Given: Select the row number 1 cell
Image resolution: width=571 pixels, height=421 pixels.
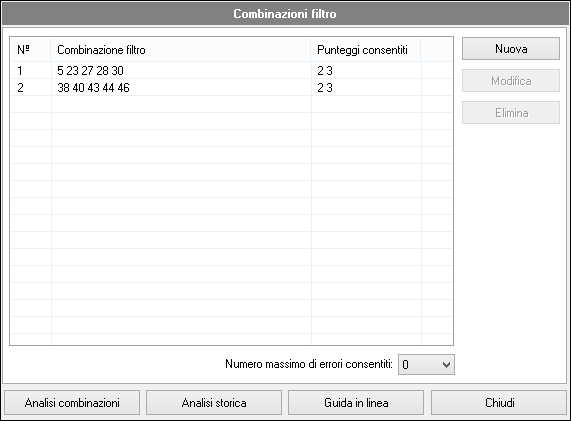Looking at the screenshot, I should click(31, 71).
